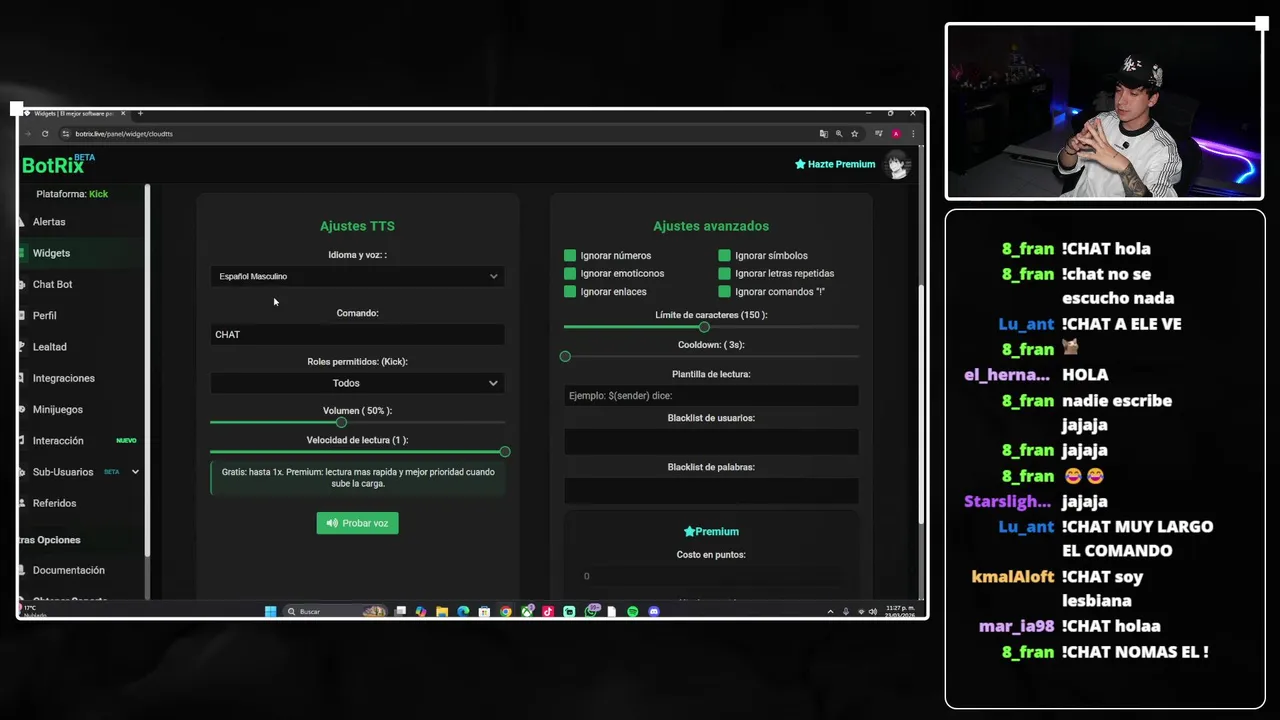
Task: Open the user profile avatar menu
Action: (x=897, y=165)
